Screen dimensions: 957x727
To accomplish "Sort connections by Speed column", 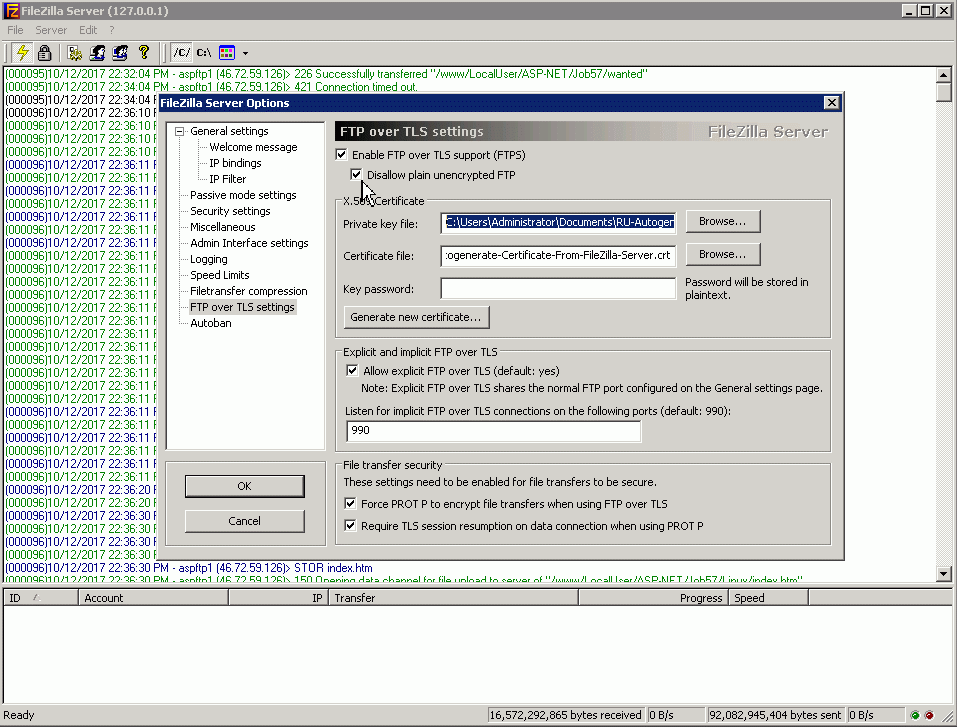I will [768, 598].
